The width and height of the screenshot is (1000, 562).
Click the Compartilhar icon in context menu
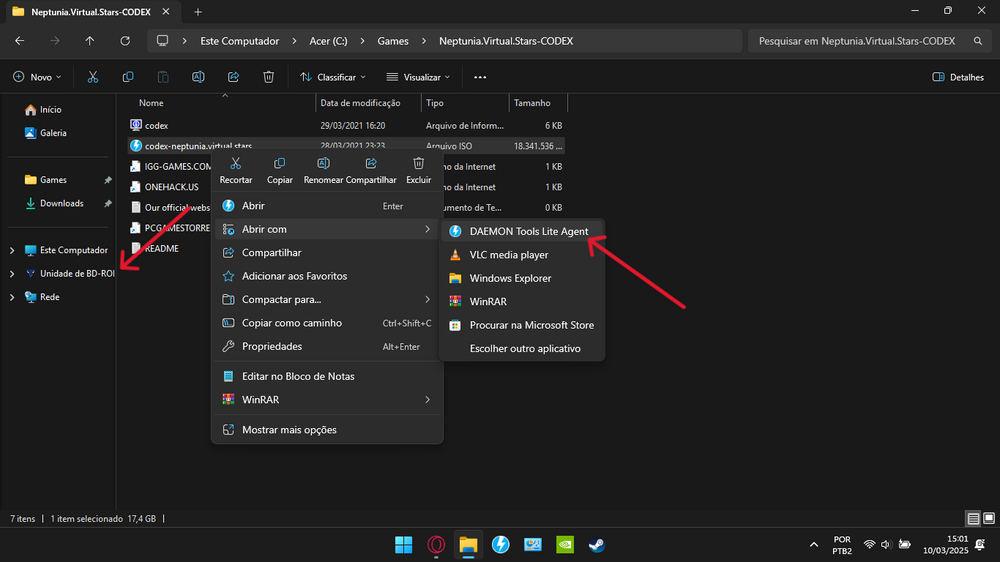371,164
